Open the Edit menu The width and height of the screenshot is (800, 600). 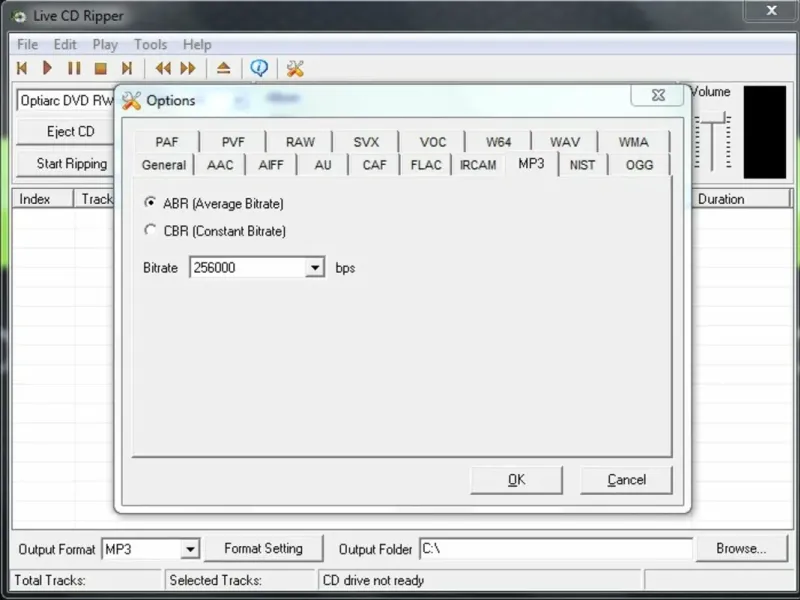point(65,45)
